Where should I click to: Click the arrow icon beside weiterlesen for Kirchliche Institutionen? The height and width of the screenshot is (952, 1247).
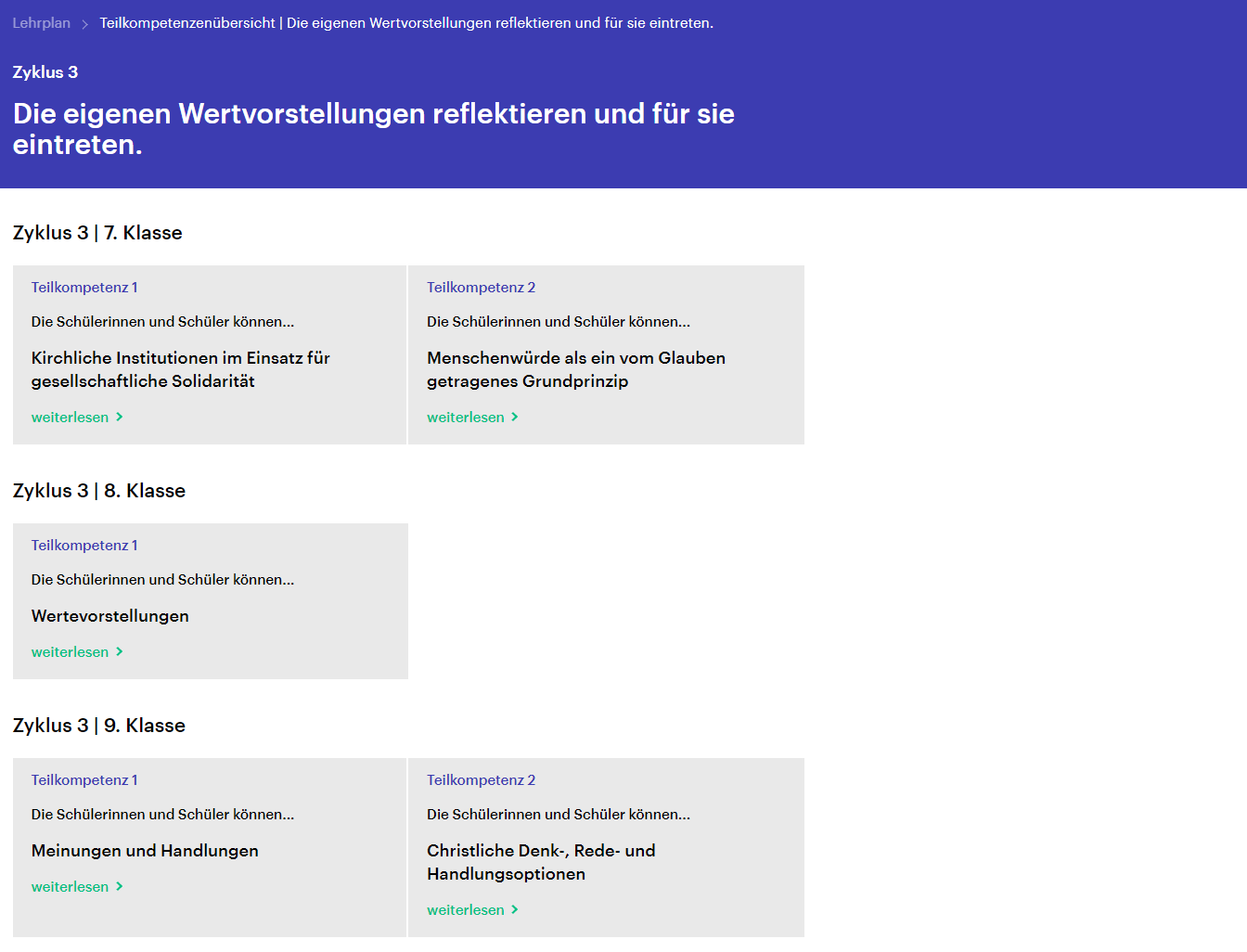pos(119,418)
